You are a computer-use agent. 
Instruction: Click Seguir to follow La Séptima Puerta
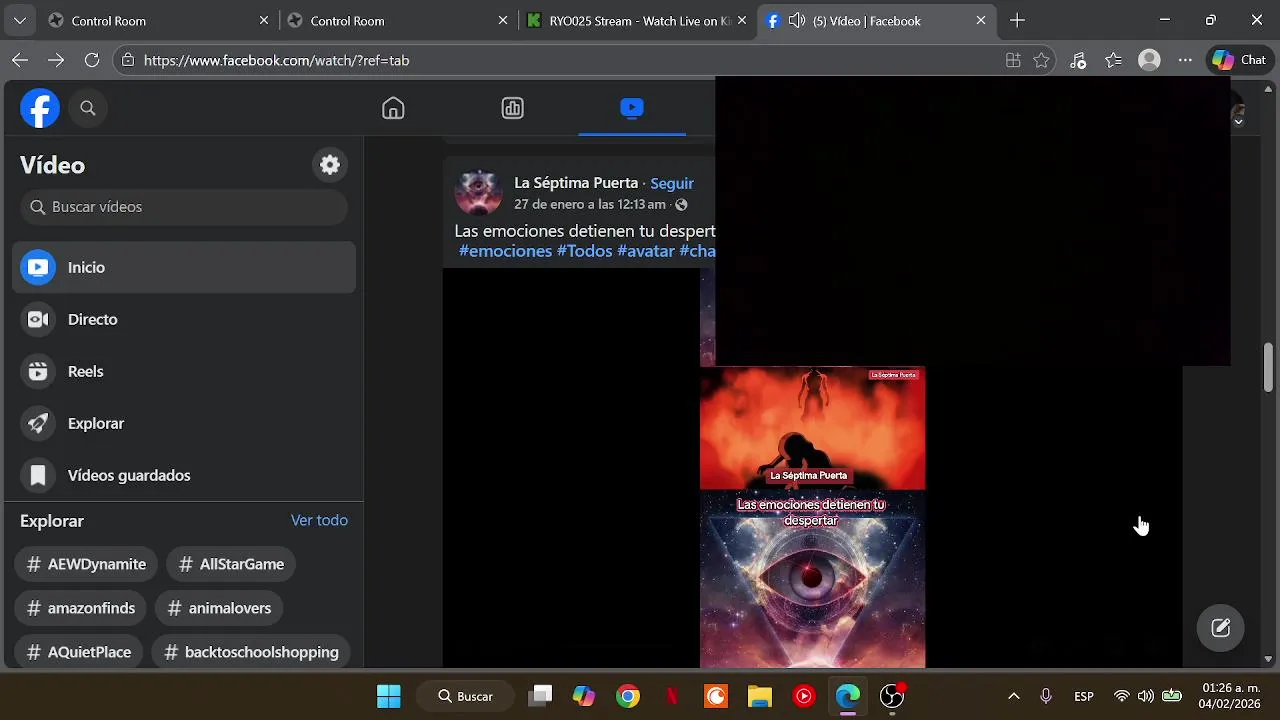coord(672,183)
